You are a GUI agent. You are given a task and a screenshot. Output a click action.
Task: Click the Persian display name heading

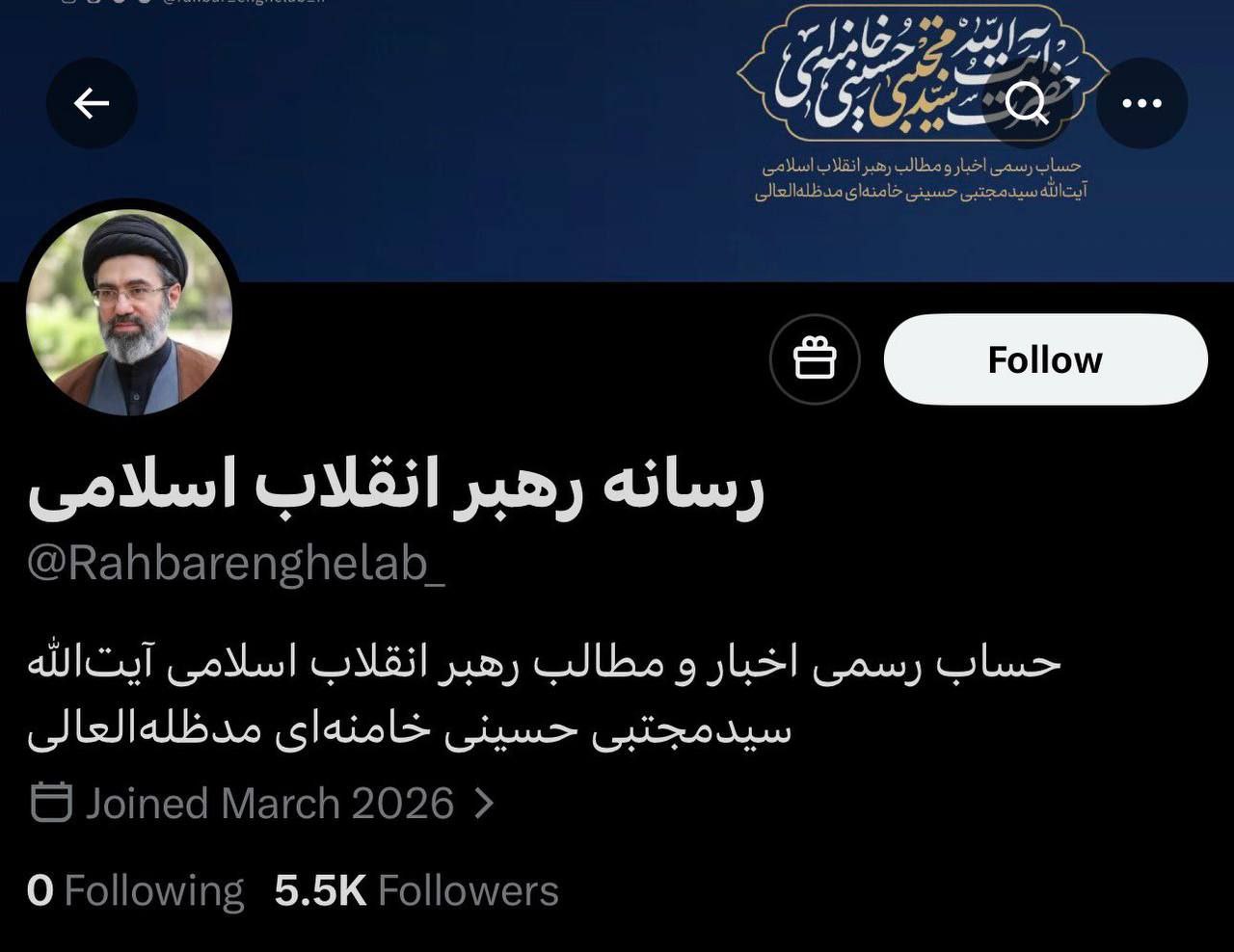pos(396,488)
